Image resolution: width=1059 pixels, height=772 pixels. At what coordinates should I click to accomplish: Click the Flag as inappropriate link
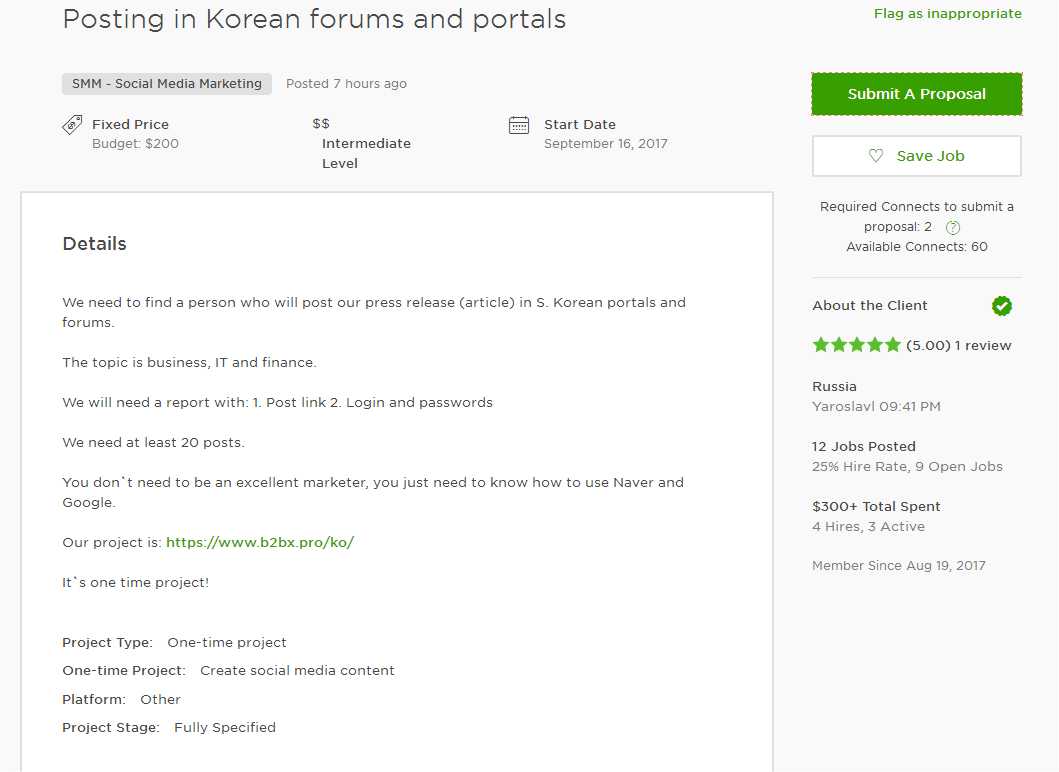coord(947,14)
